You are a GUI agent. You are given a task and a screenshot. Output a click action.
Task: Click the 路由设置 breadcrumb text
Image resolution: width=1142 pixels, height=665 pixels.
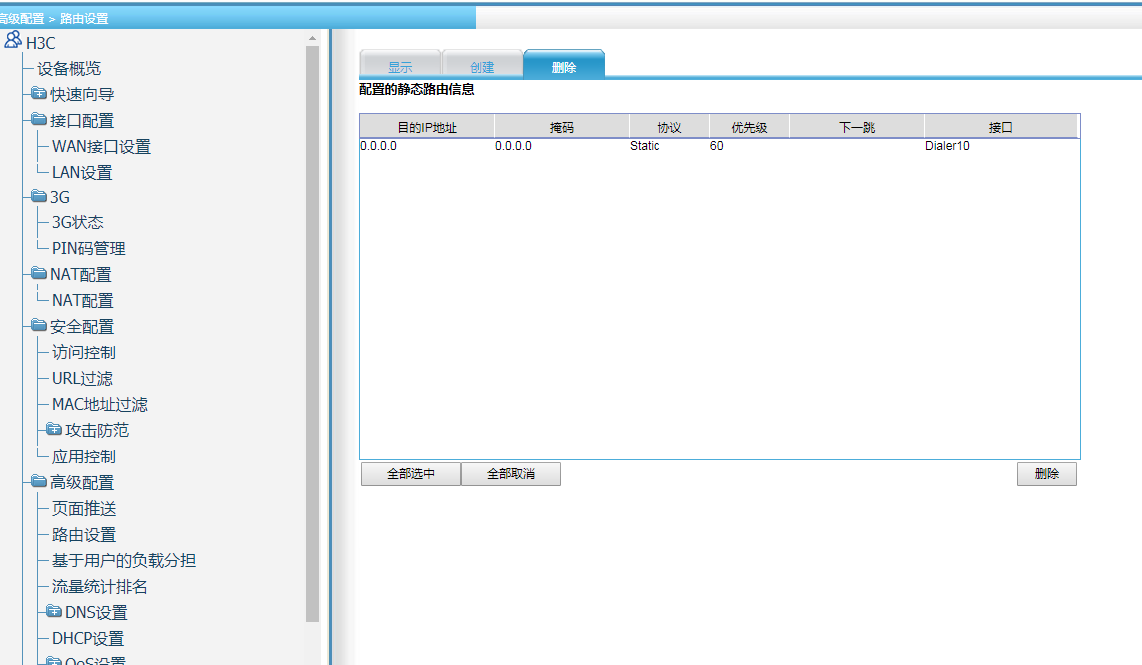(x=84, y=18)
